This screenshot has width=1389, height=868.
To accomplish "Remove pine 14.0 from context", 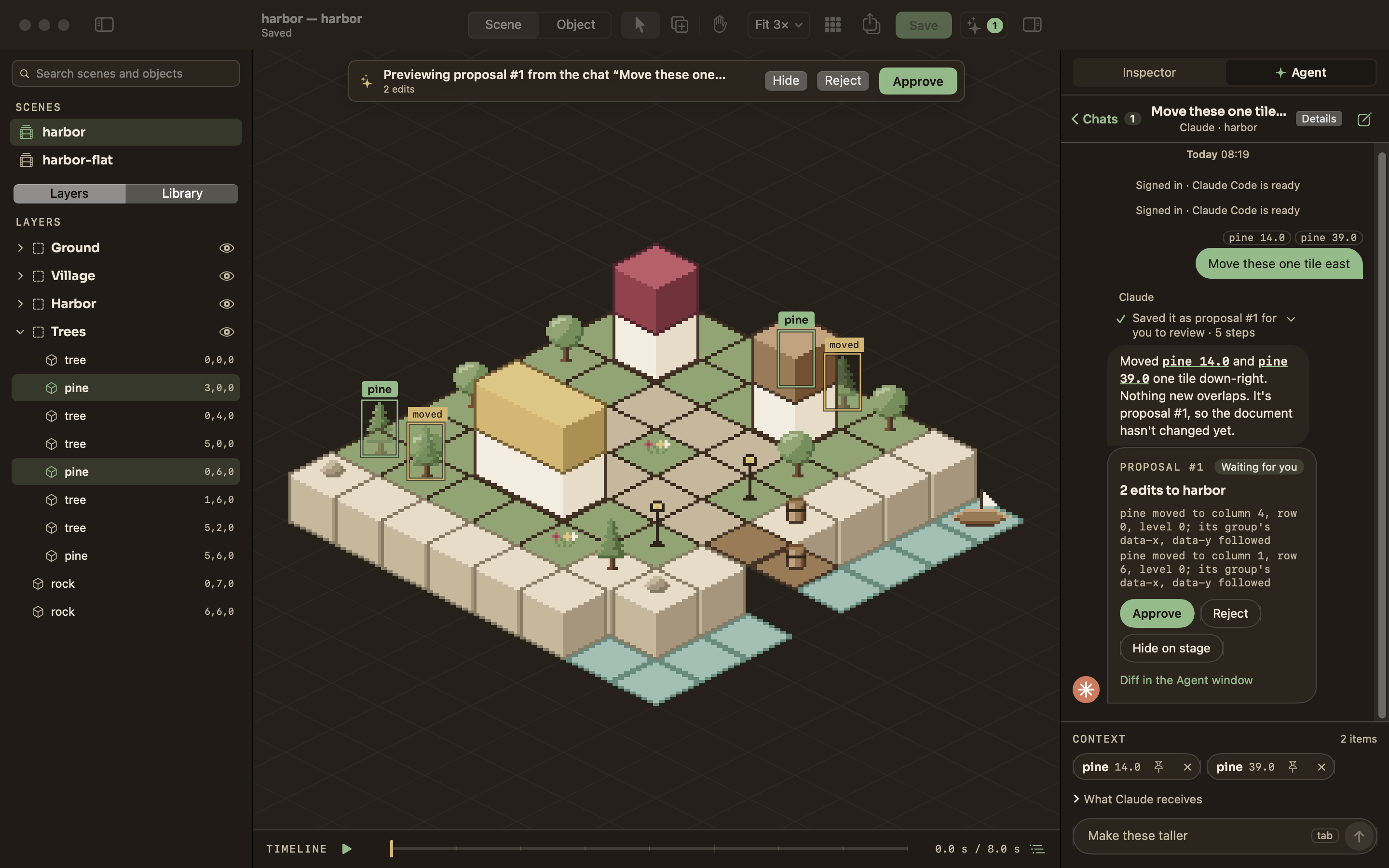I will (1187, 767).
